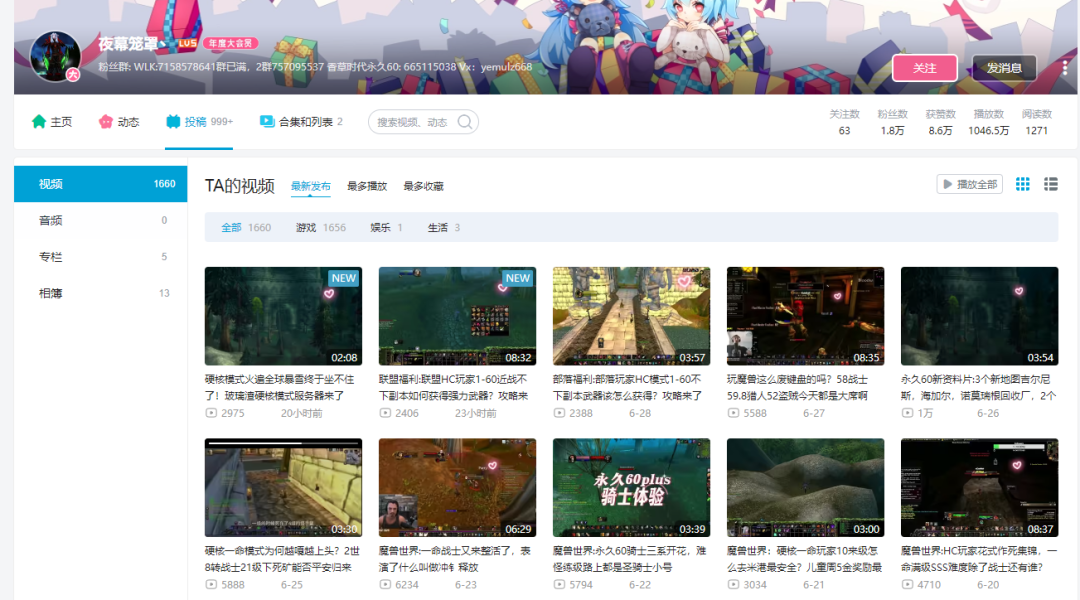Open video title 魔兽世界:永久60骑士三系开花

click(x=630, y=559)
